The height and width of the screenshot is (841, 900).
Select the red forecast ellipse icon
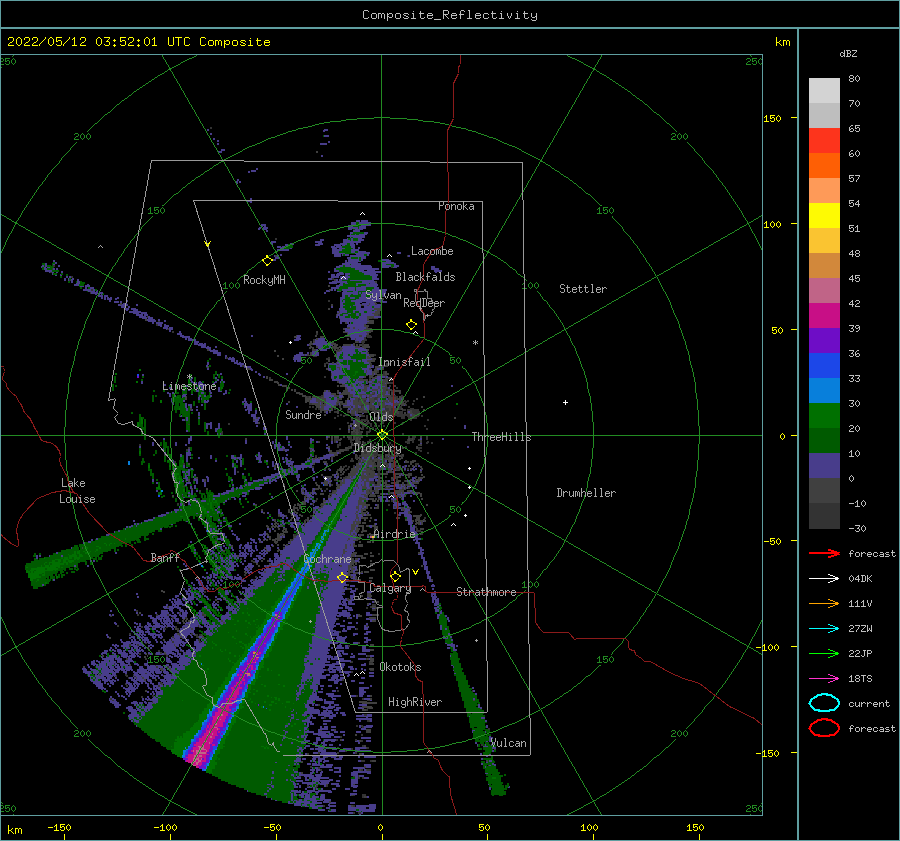824,728
